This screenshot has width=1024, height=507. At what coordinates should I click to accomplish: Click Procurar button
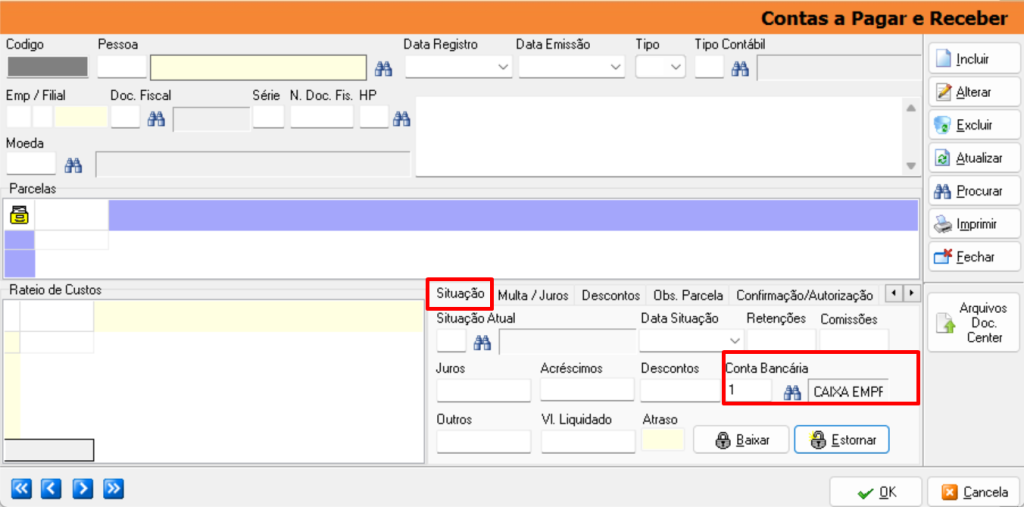click(974, 191)
